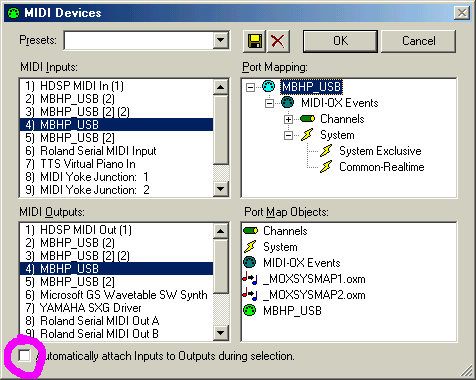Click the _MOXSYSMAP1.oxm file icon

250,279
